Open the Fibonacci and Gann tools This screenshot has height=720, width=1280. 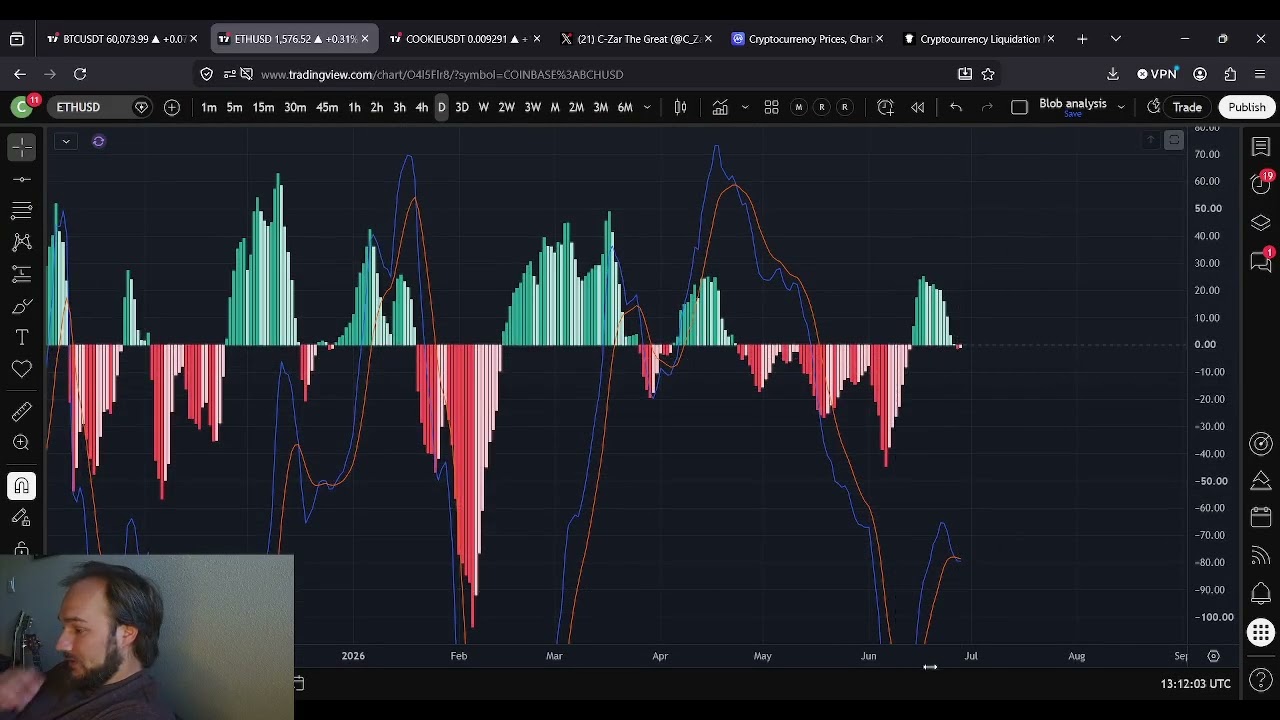[x=22, y=211]
